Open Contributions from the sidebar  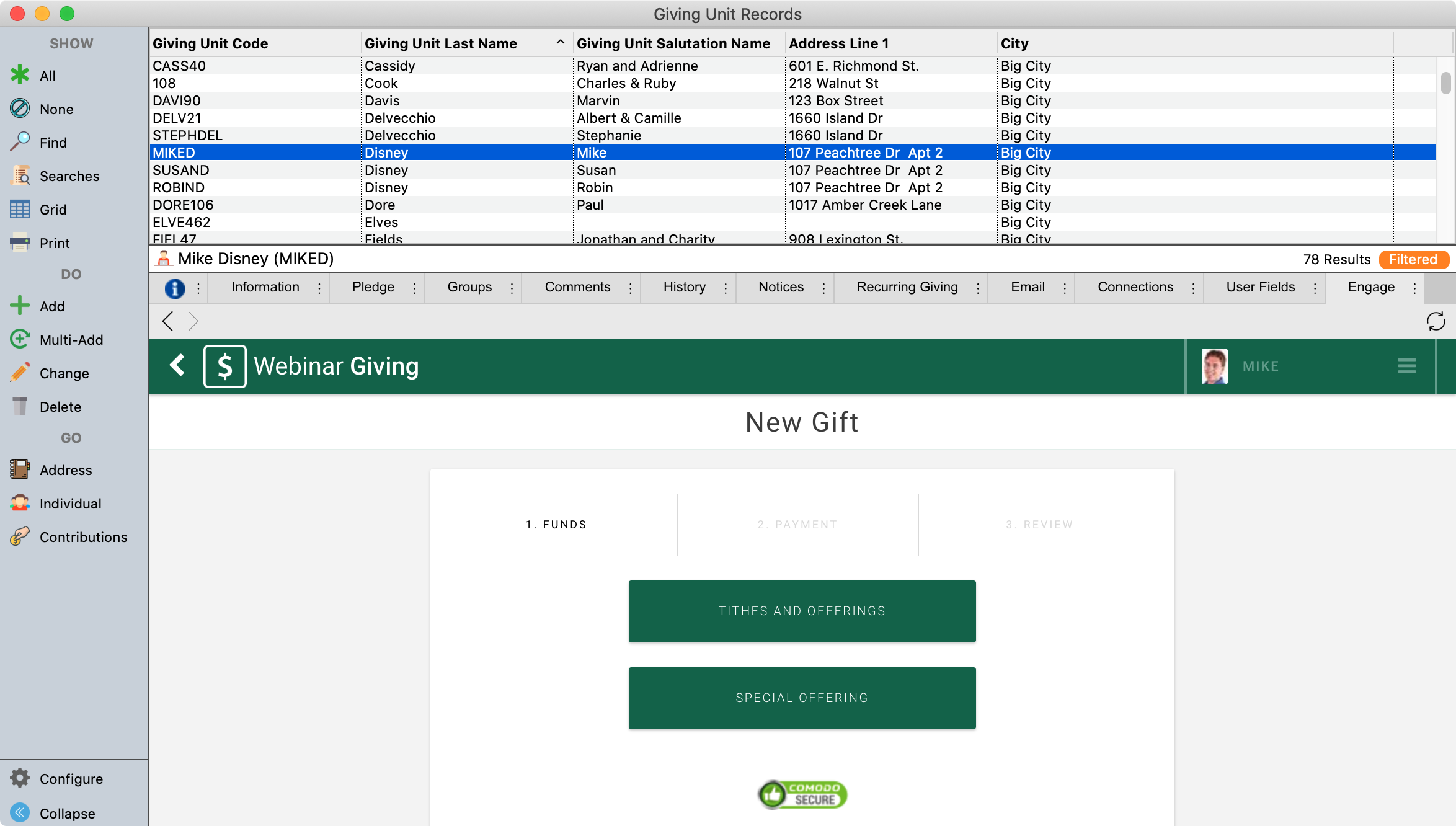(x=83, y=536)
